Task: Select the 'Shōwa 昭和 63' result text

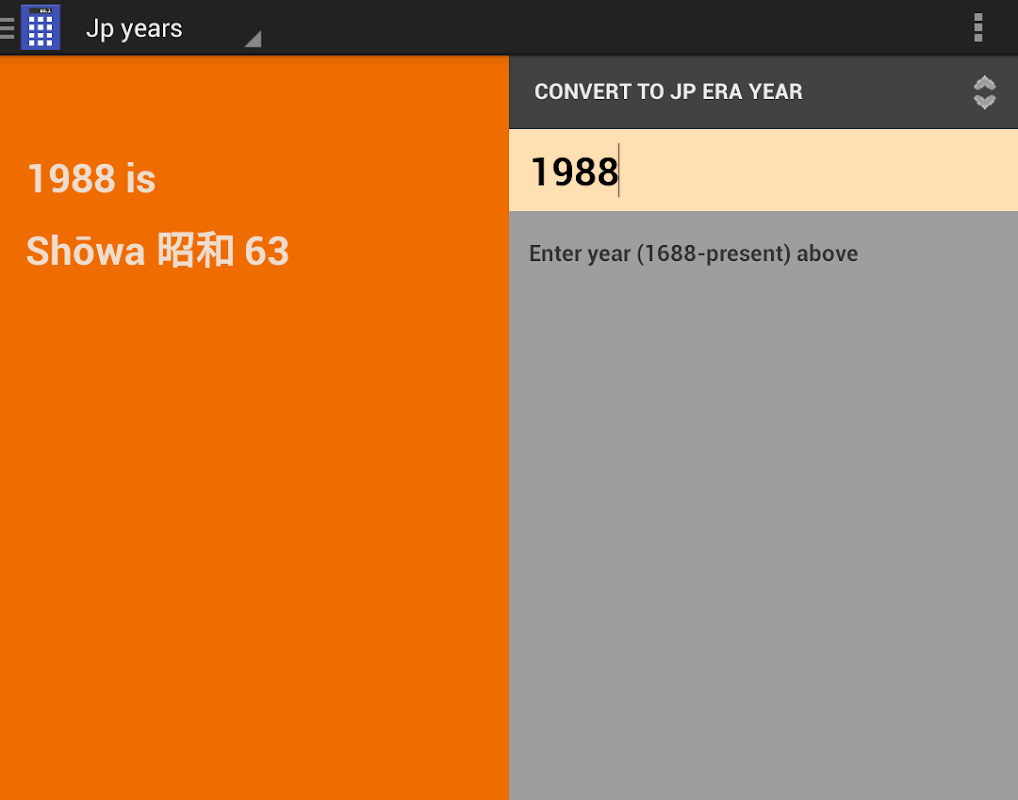Action: click(x=158, y=251)
